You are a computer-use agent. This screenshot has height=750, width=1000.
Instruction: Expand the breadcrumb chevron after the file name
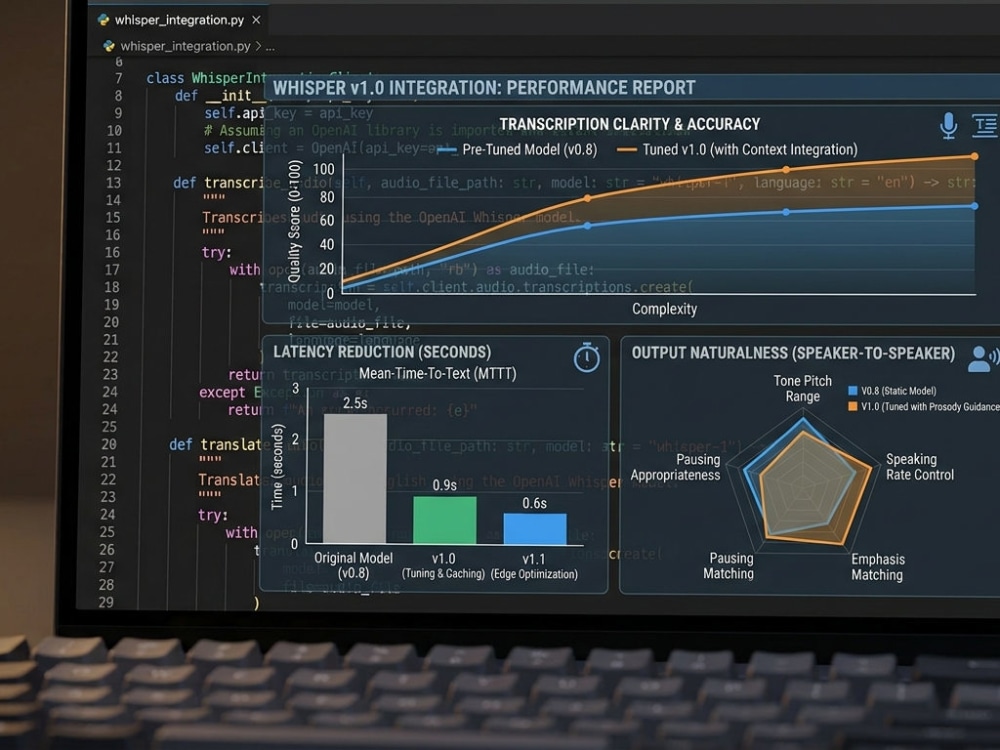click(258, 46)
